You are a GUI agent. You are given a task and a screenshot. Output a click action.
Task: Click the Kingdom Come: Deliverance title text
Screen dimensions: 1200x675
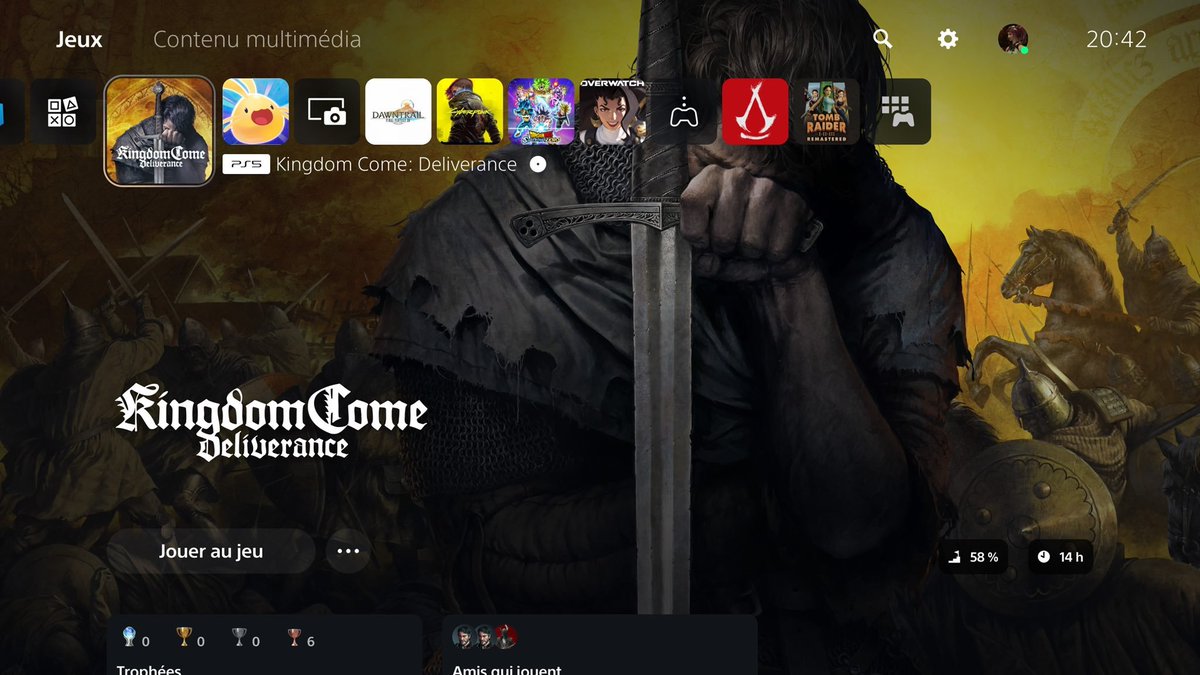[396, 164]
